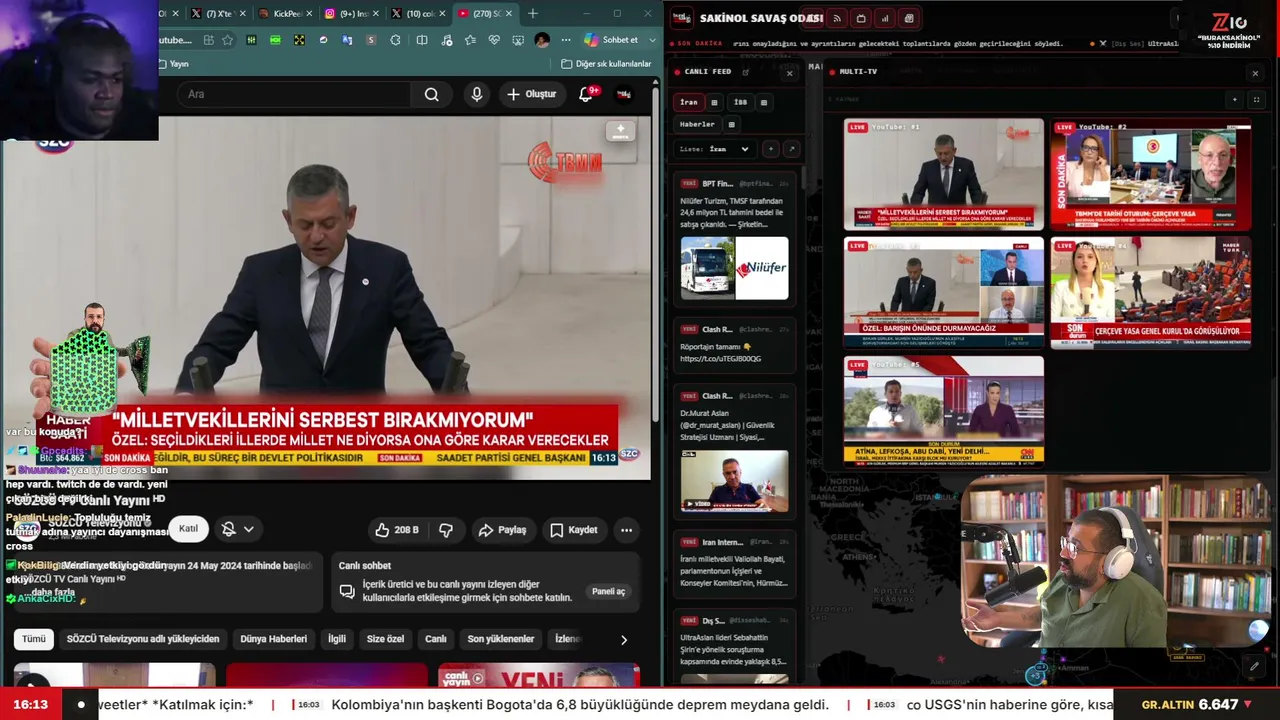Open the grid icon next to İran tab
The width and height of the screenshot is (1280, 720).
tap(714, 102)
